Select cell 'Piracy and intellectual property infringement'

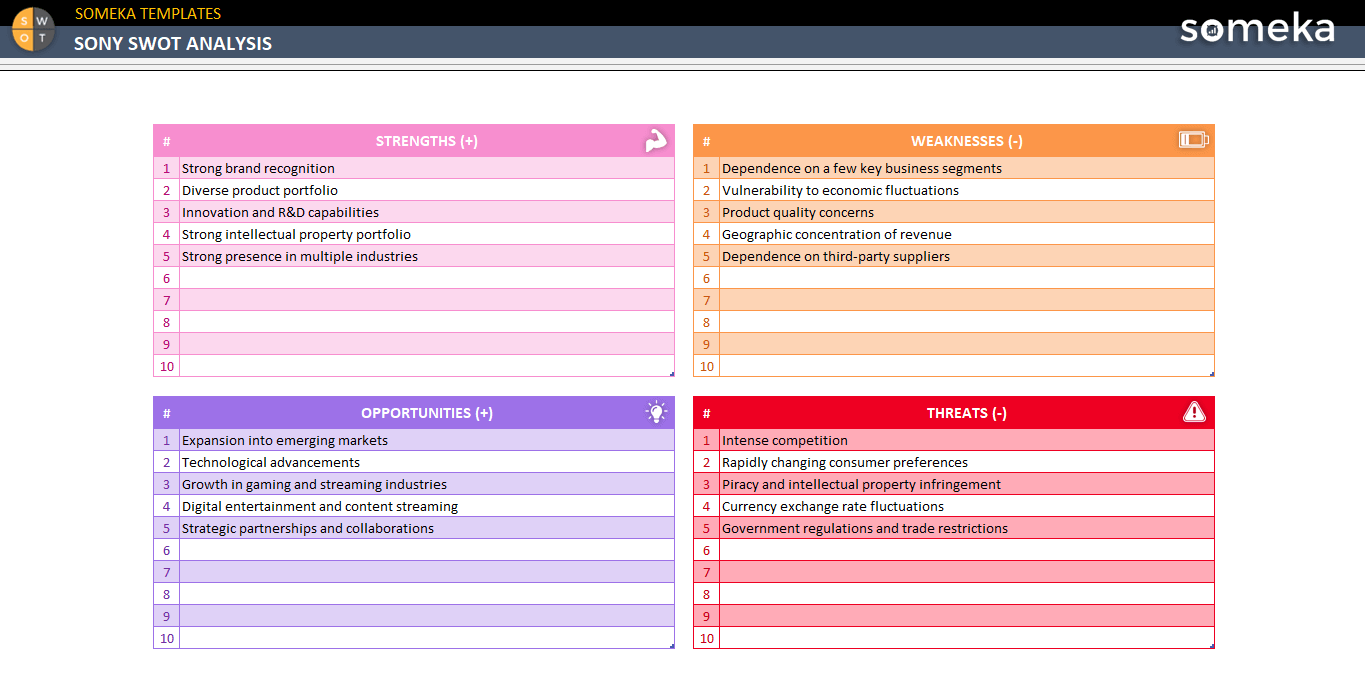click(x=967, y=484)
